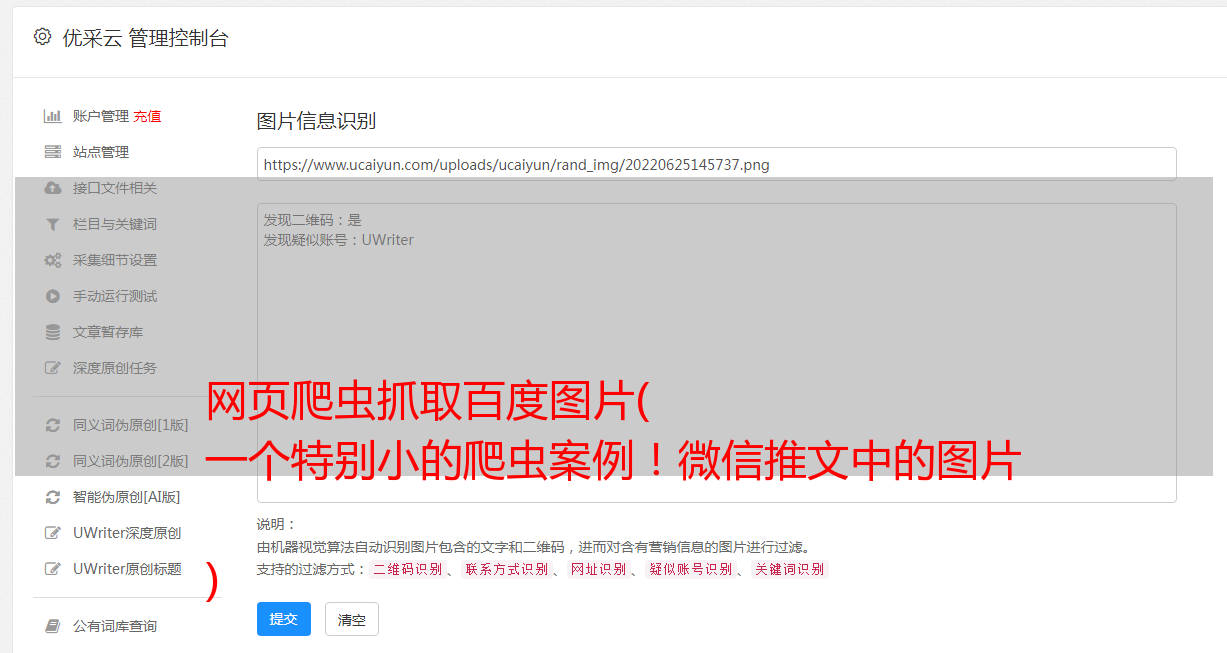Click the 关键词识别 tag
The height and width of the screenshot is (653, 1227).
coord(790,569)
